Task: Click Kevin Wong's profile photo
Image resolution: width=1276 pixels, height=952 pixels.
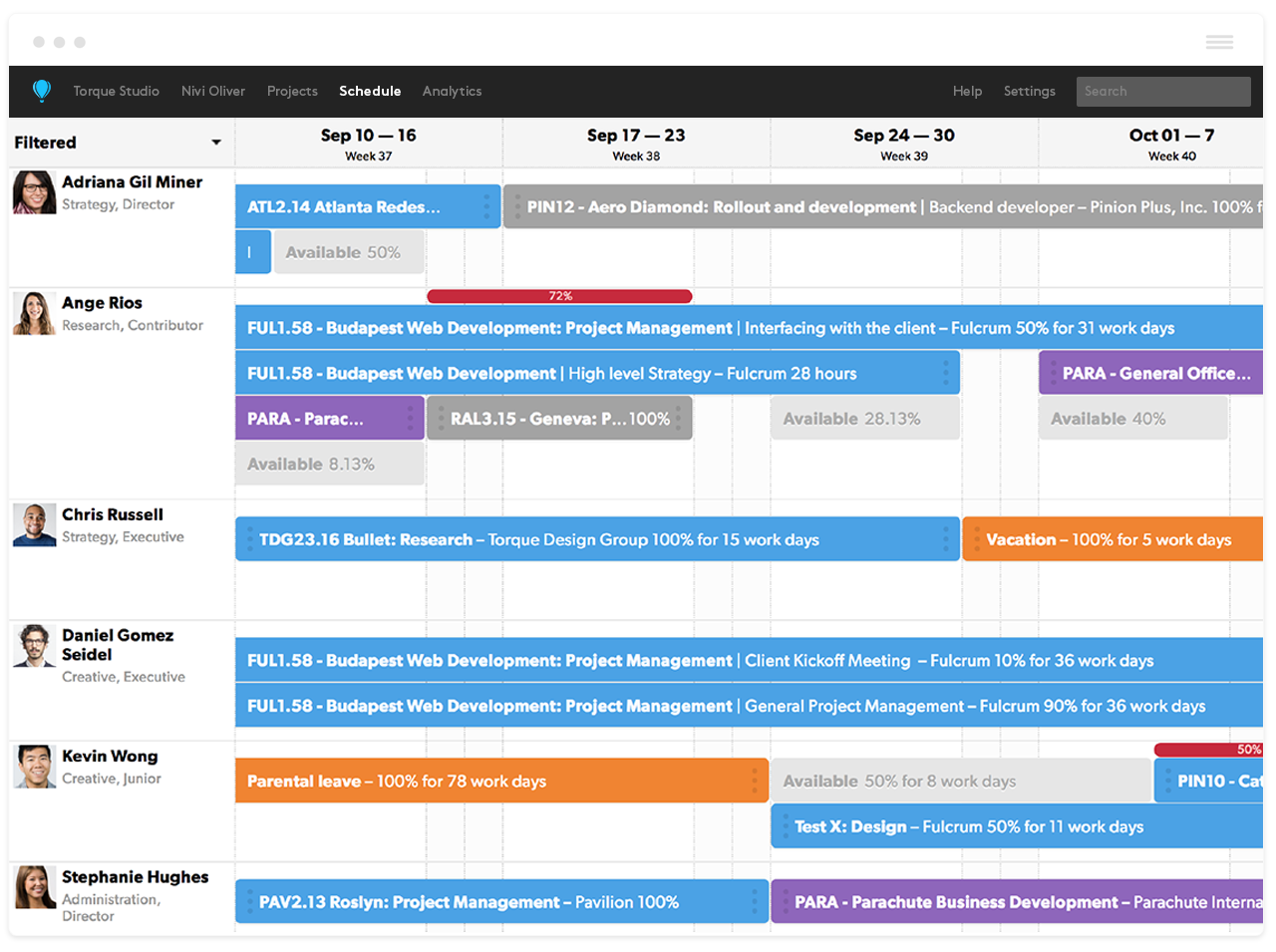Action: (34, 767)
